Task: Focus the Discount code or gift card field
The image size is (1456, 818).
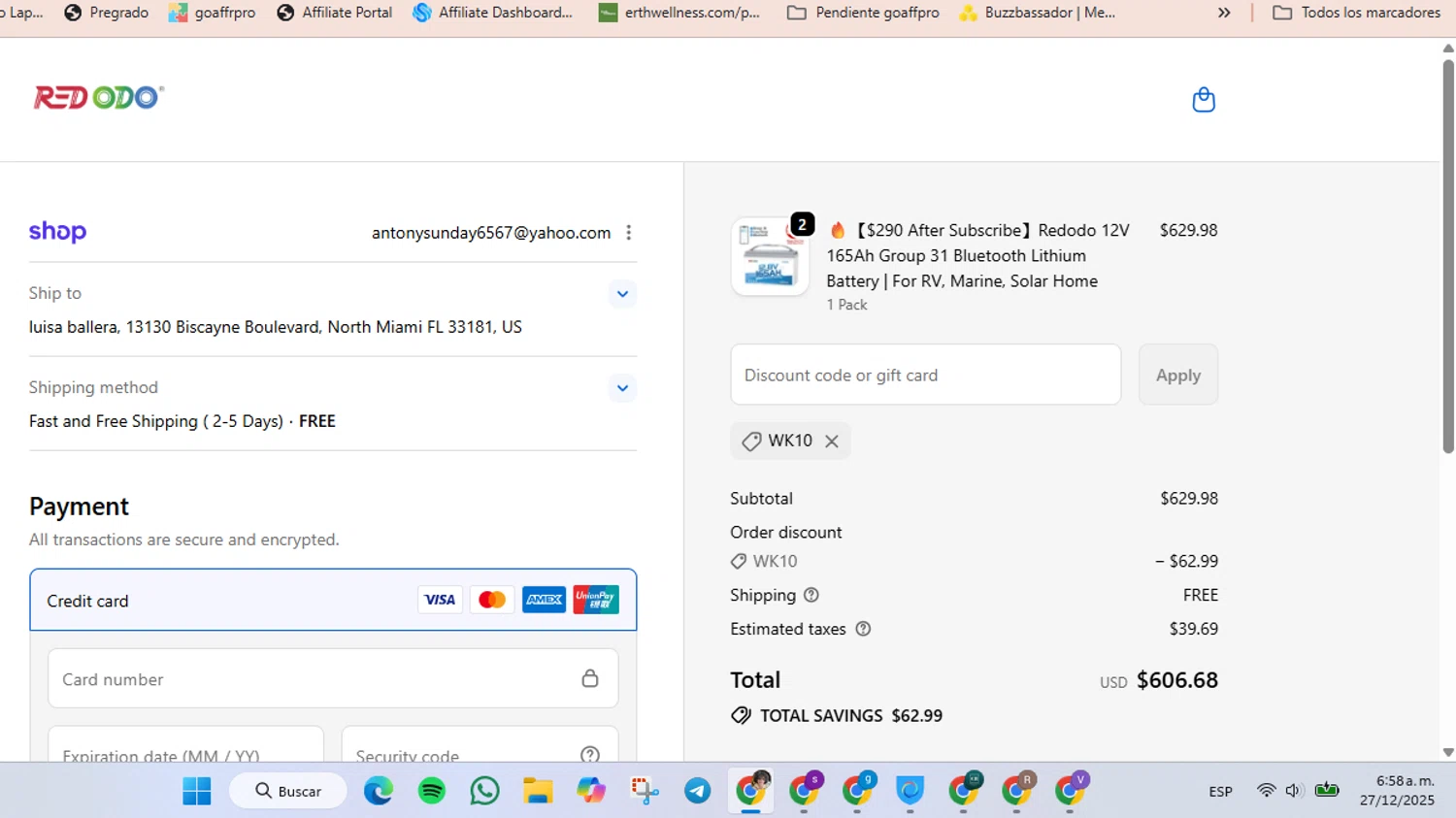Action: tap(926, 375)
